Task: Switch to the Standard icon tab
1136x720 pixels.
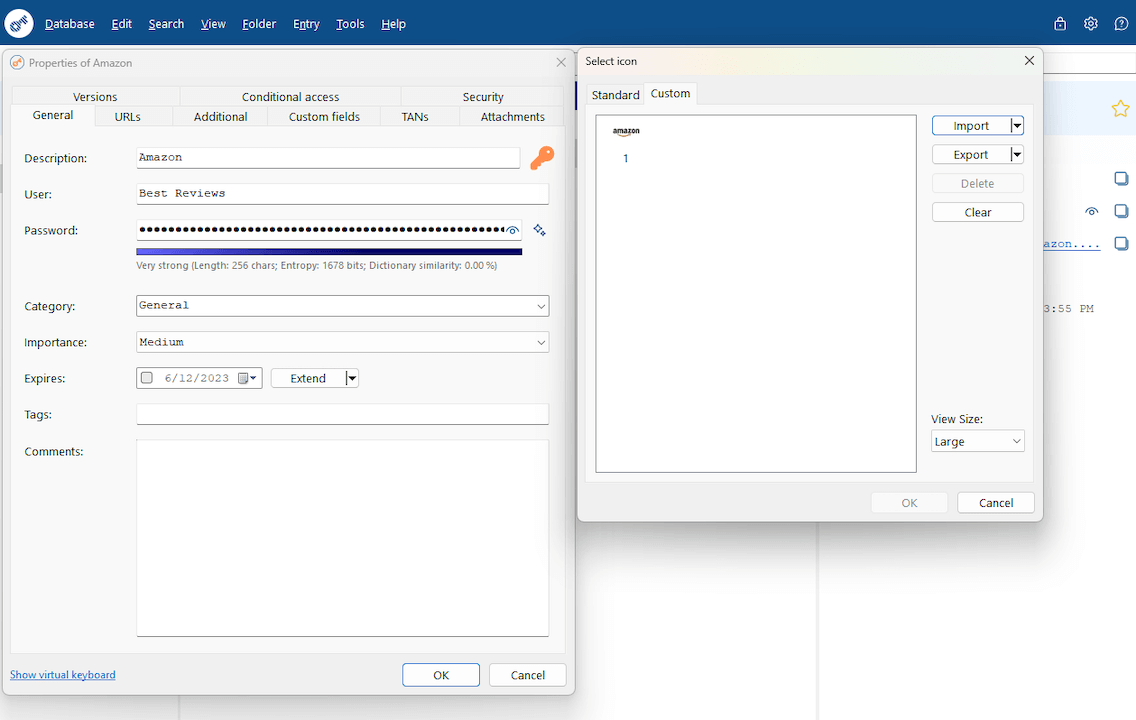Action: coord(615,95)
